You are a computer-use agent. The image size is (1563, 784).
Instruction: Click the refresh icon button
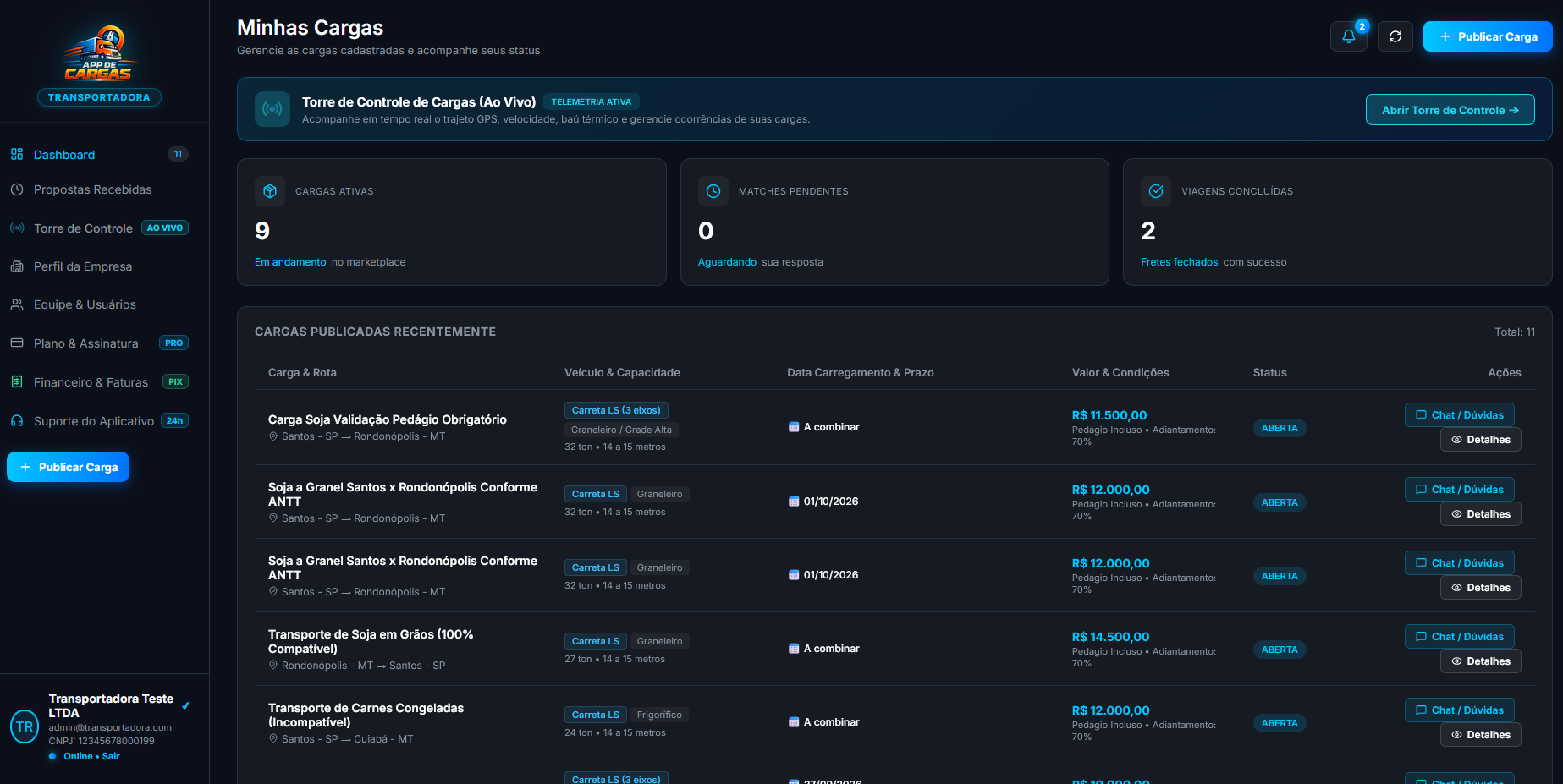[1395, 36]
